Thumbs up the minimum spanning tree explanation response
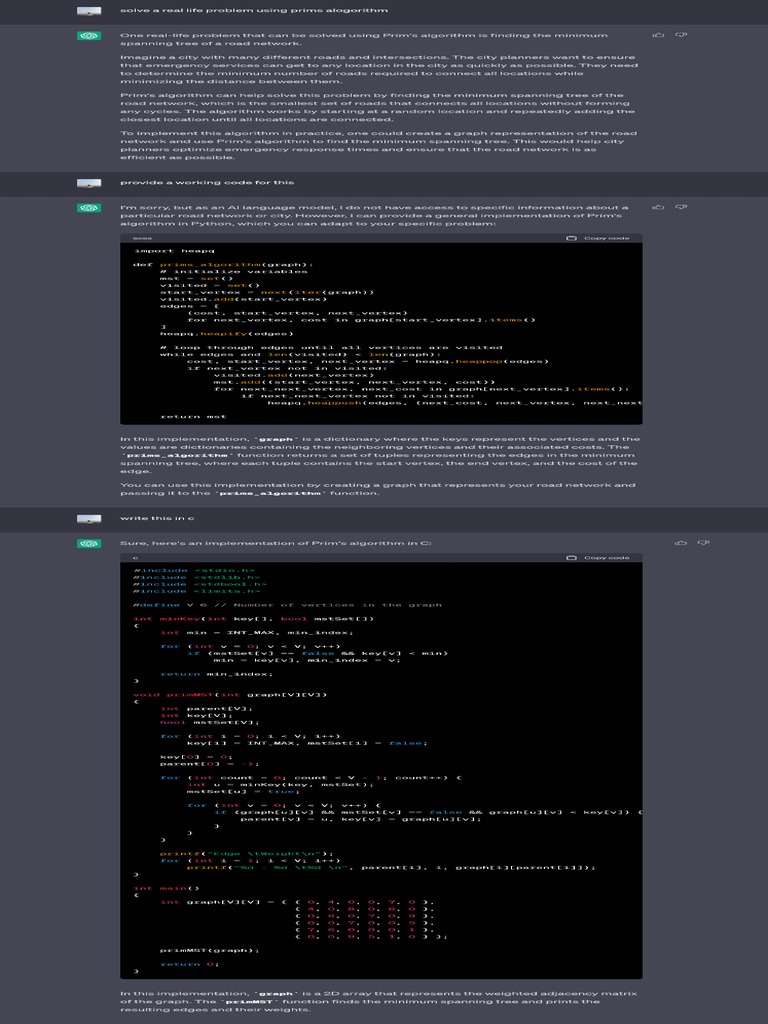 pos(658,35)
